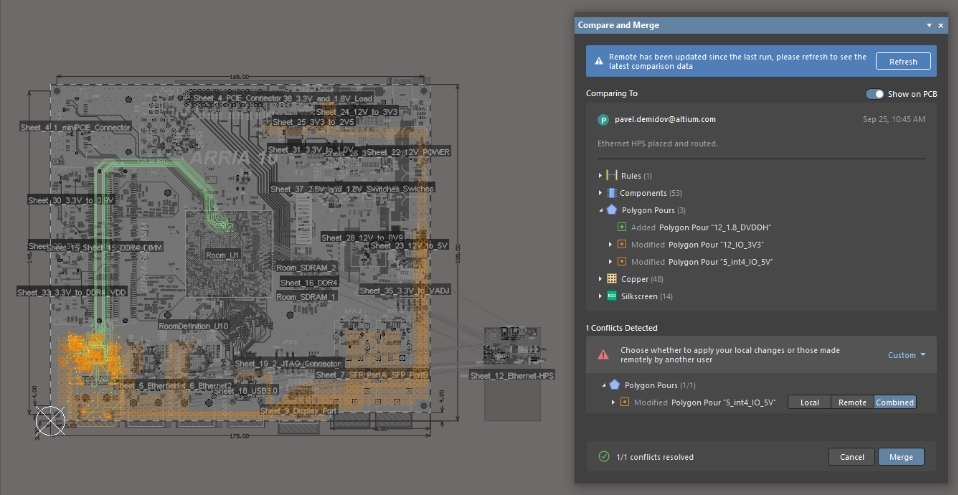Click the Sep 25, 10:45 AM timestamp
This screenshot has width=958, height=495.
click(x=894, y=119)
